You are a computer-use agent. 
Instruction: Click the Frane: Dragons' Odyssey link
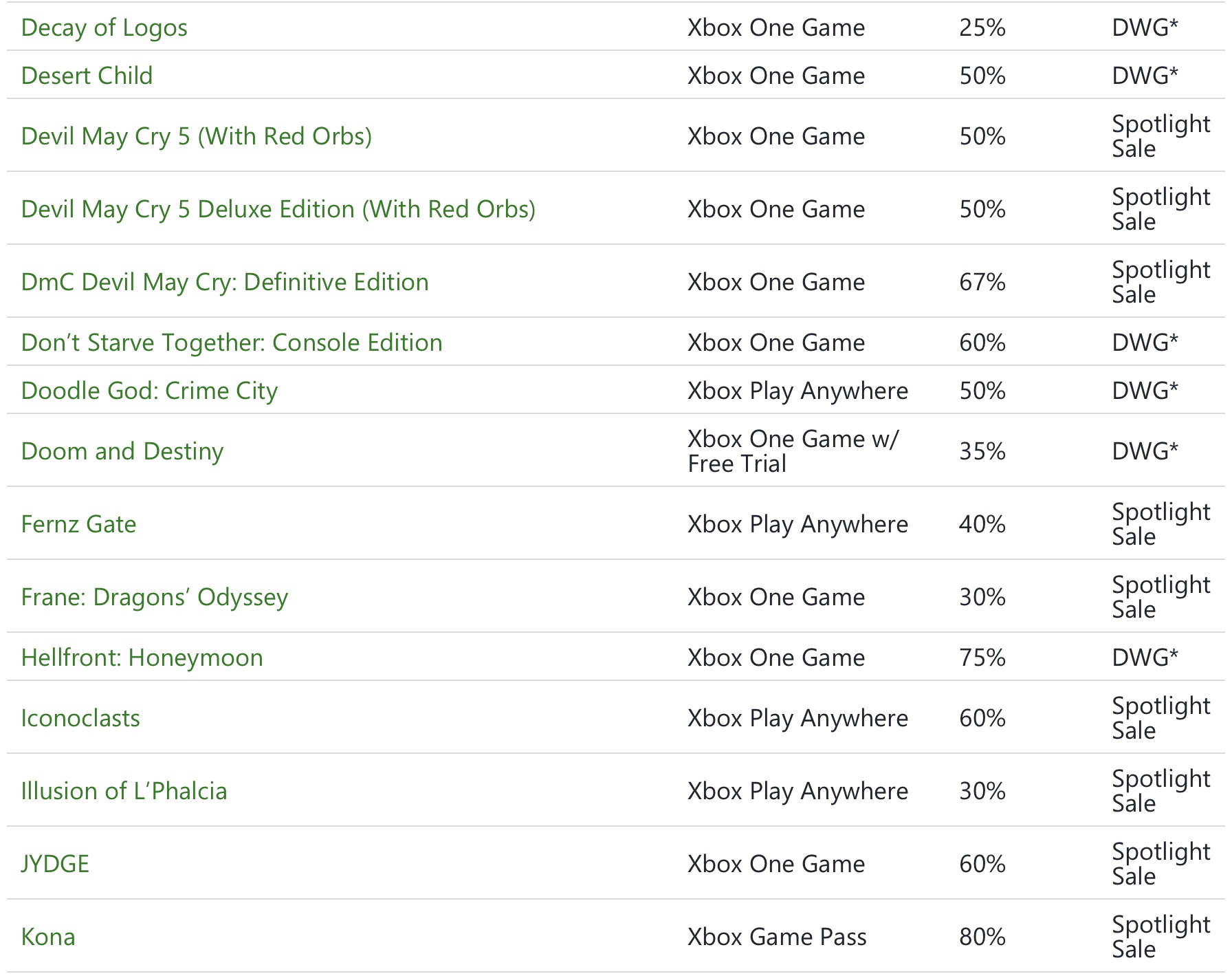[x=155, y=597]
